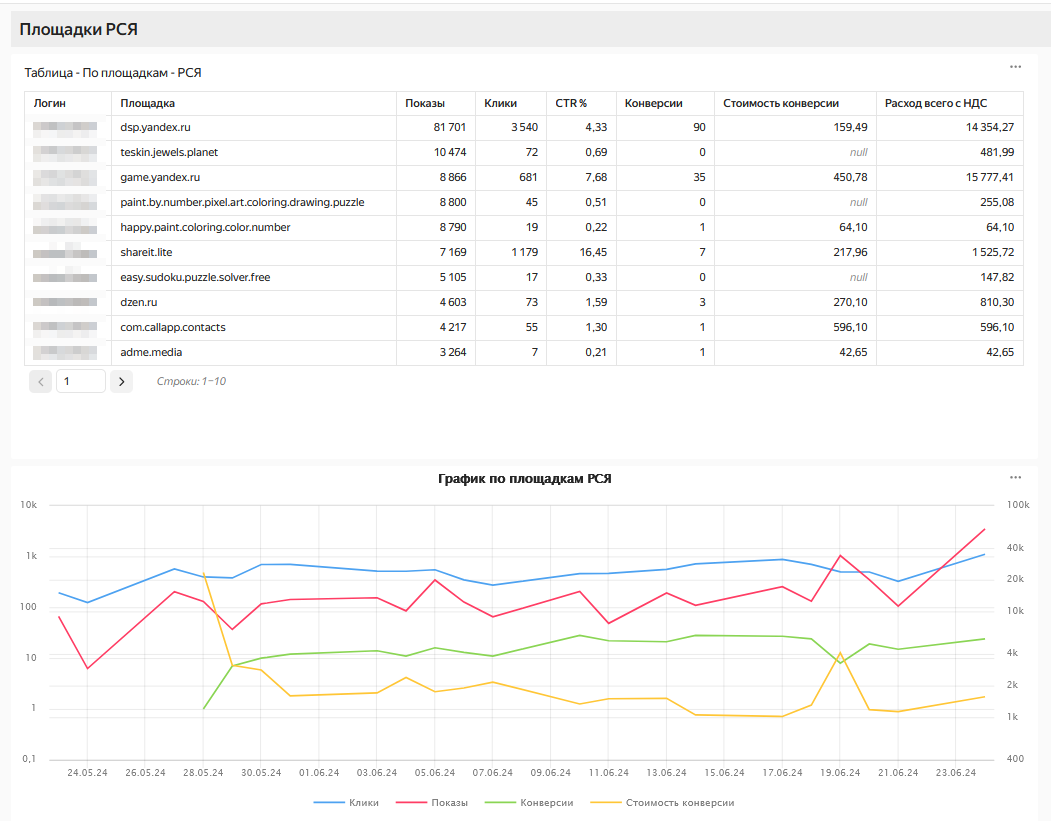Sort by Стоимость конверсии column header
1051x821 pixels.
click(x=781, y=103)
